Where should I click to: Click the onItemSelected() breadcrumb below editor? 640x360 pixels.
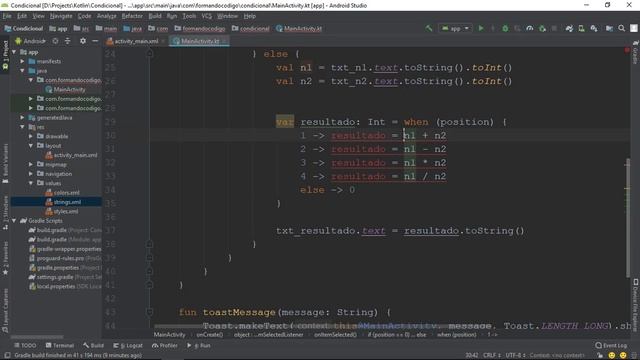tap(335, 335)
